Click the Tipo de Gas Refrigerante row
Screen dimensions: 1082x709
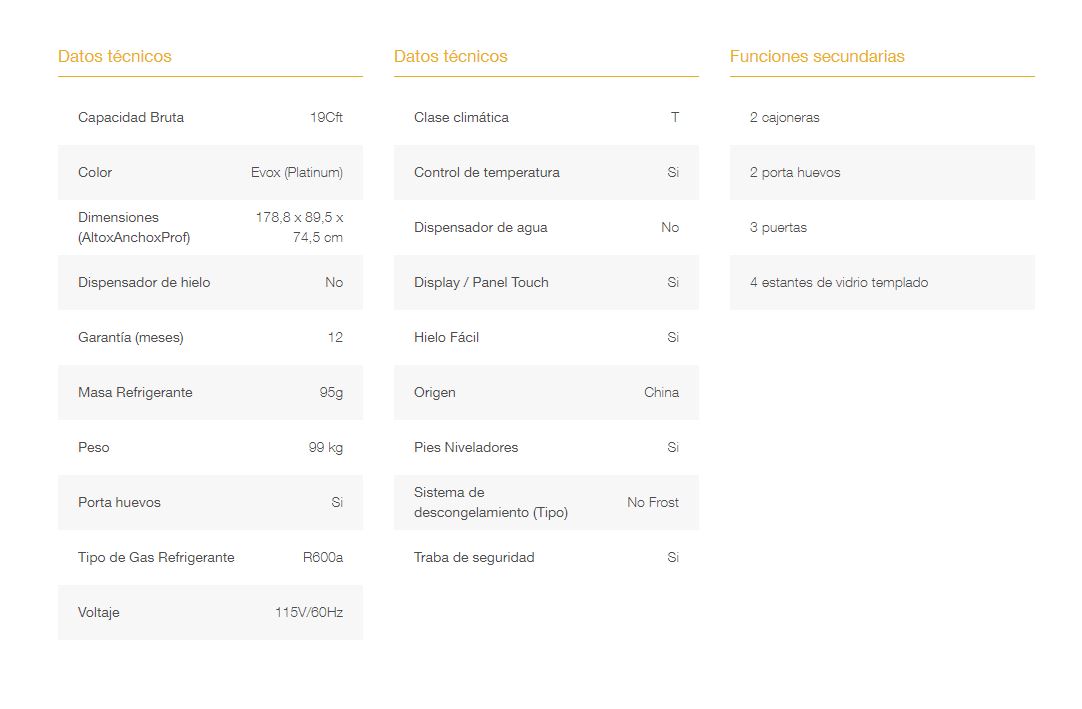click(210, 557)
